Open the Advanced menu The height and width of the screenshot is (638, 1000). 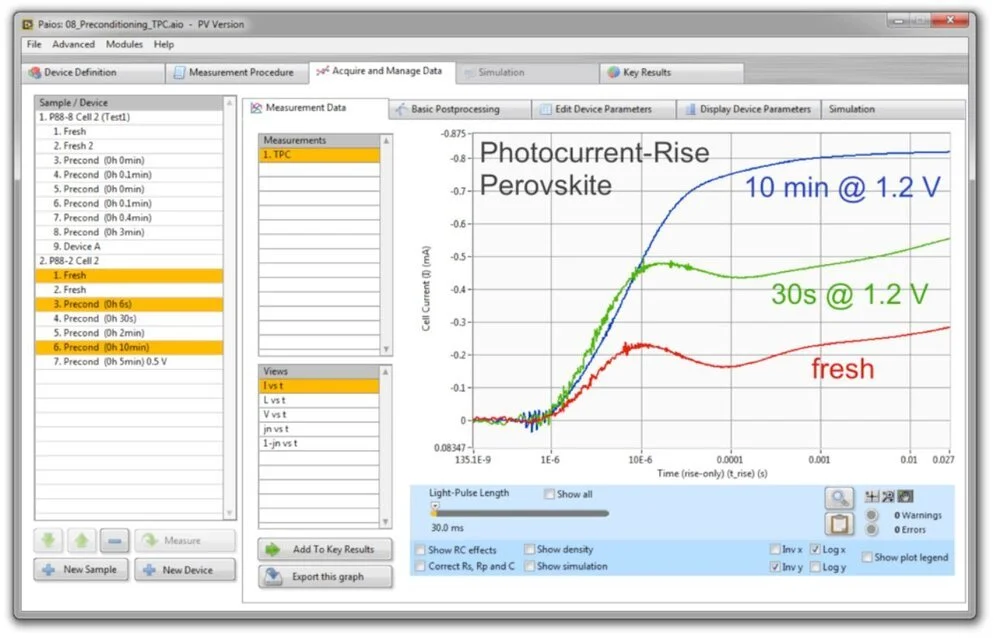pos(73,44)
